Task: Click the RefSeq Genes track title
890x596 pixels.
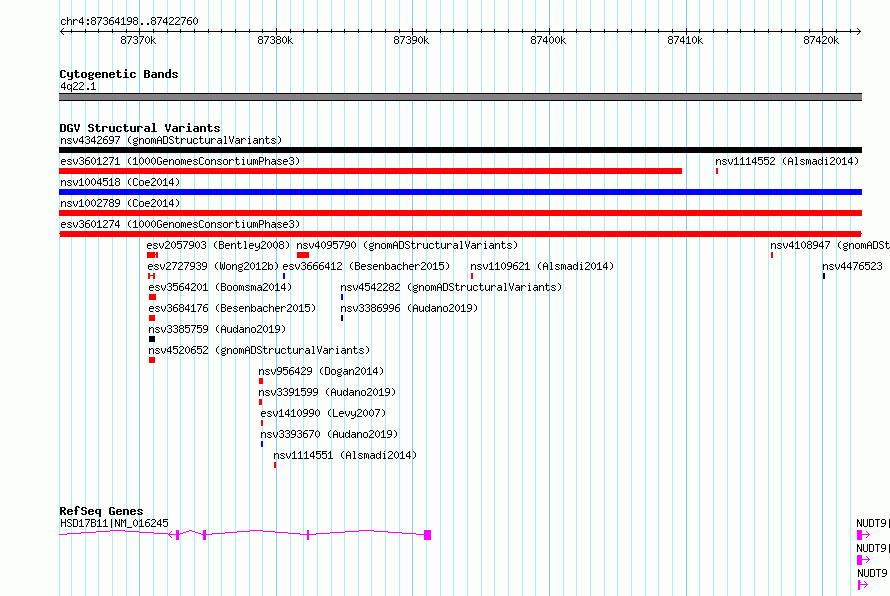Action: tap(101, 511)
